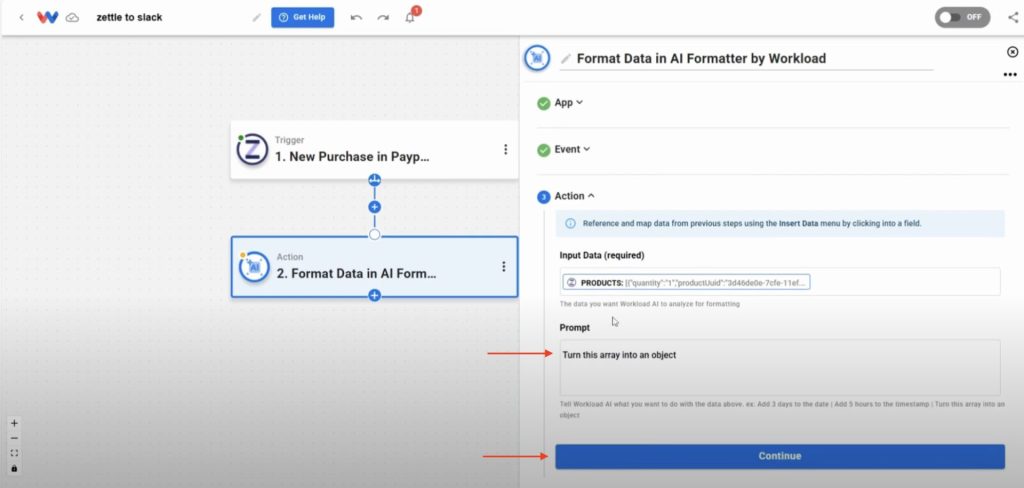Zoom out on the canvas
The height and width of the screenshot is (488, 1024).
click(x=14, y=438)
